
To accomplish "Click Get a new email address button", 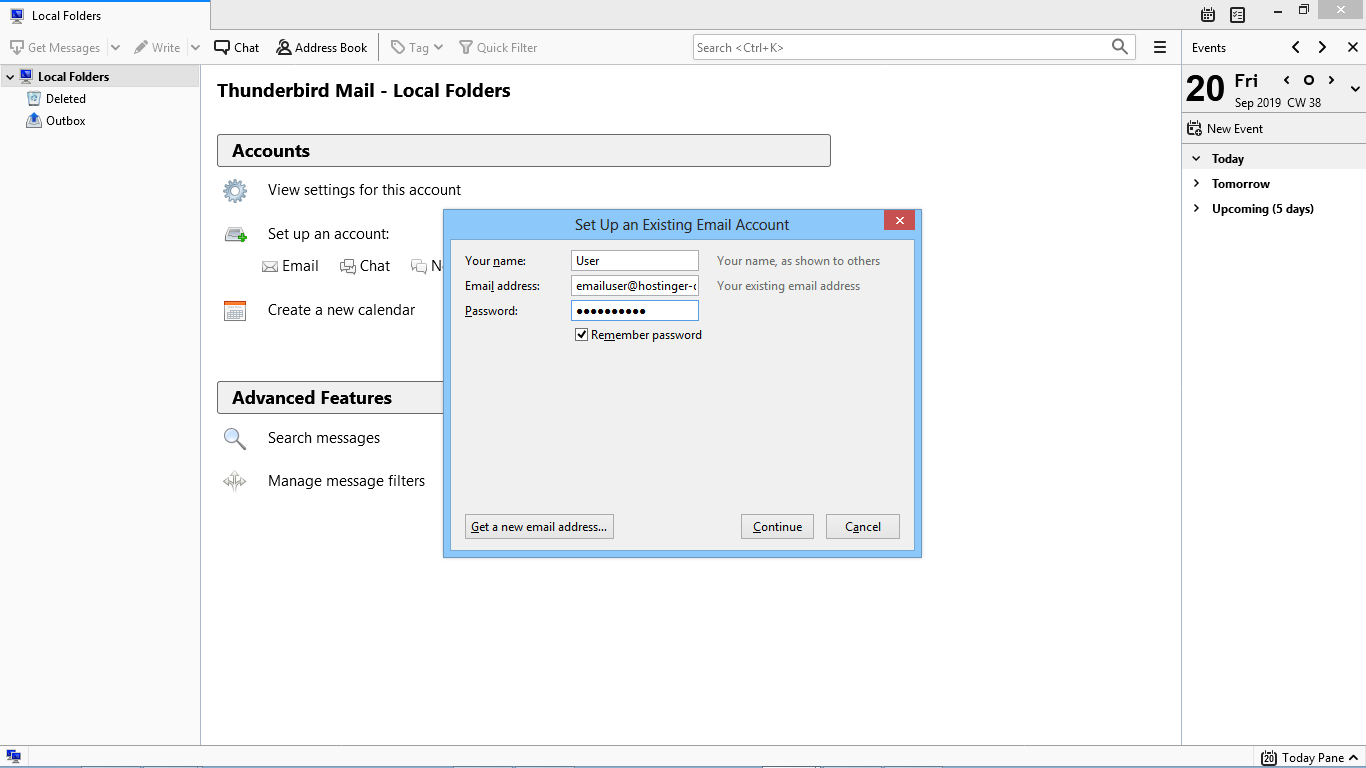I will coord(539,527).
